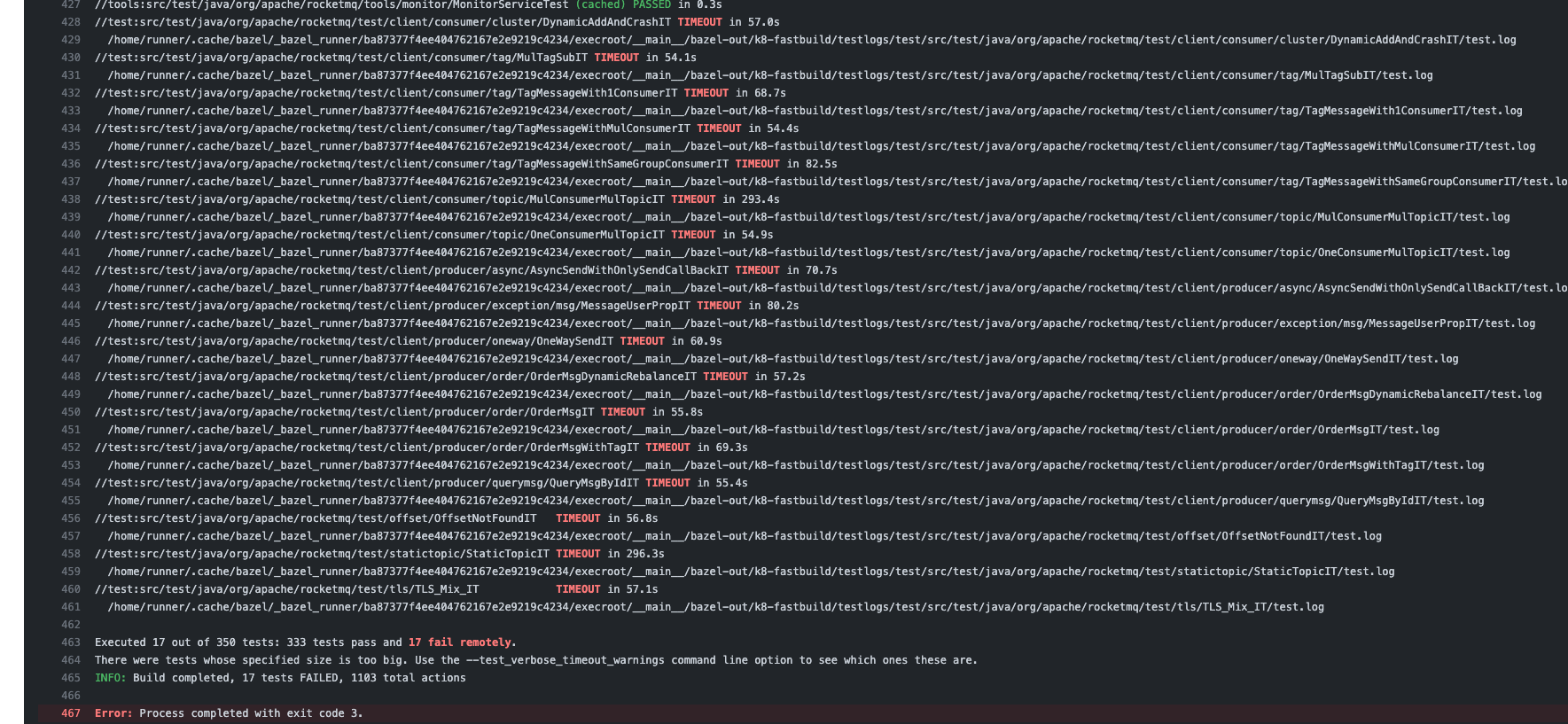Click the OneConsumerMulTopicIT TIMEOUT line
This screenshot has width=1568, height=724.
(434, 235)
